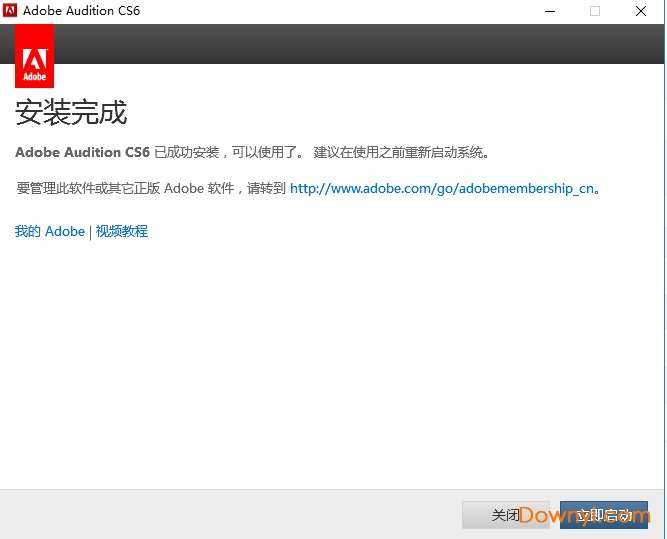This screenshot has height=539, width=667.
Task: Click the Adobe Audition CS6 bold product name
Action: click(83, 152)
